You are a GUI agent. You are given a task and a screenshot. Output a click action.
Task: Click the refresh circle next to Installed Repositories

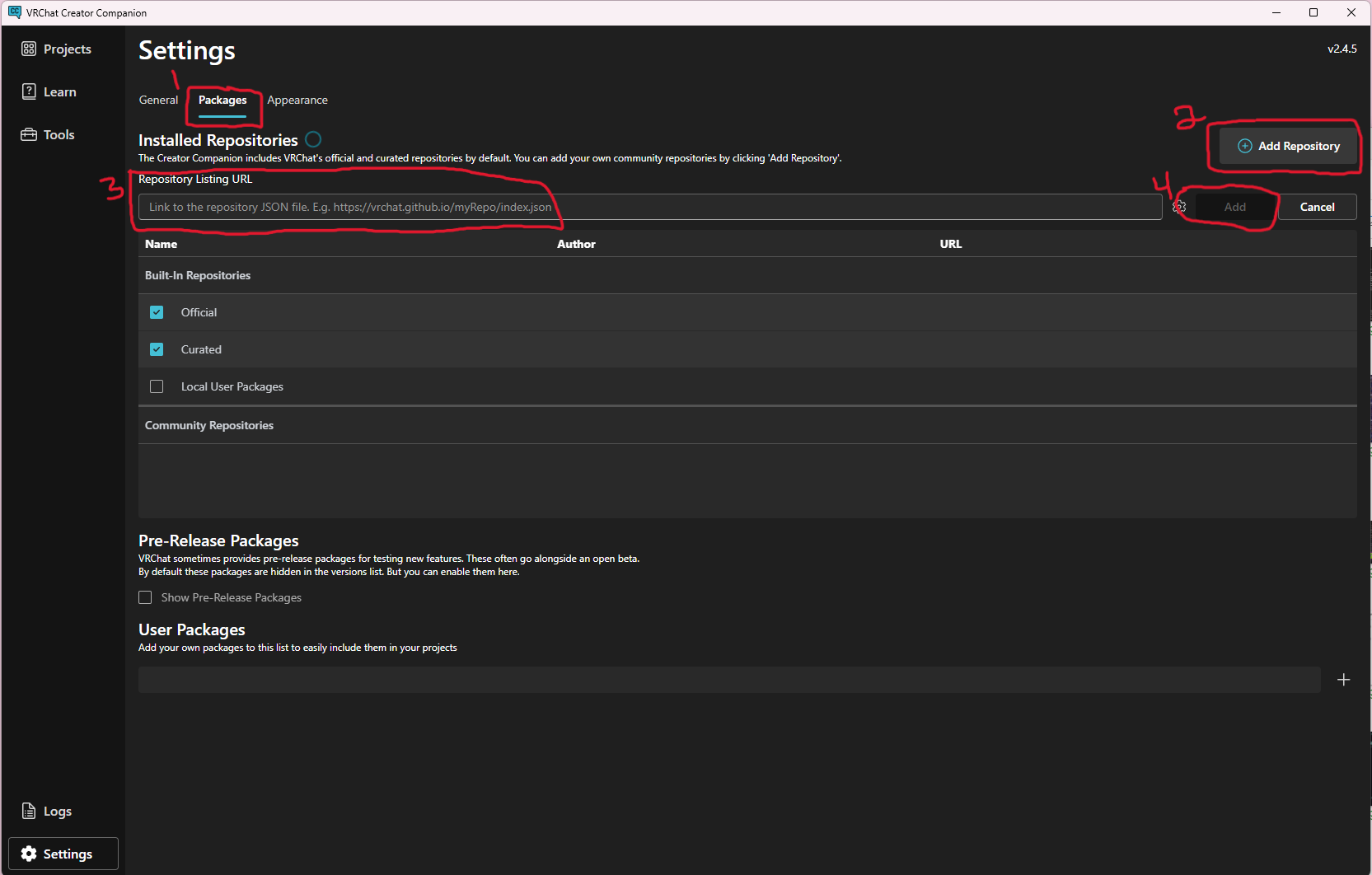coord(313,139)
